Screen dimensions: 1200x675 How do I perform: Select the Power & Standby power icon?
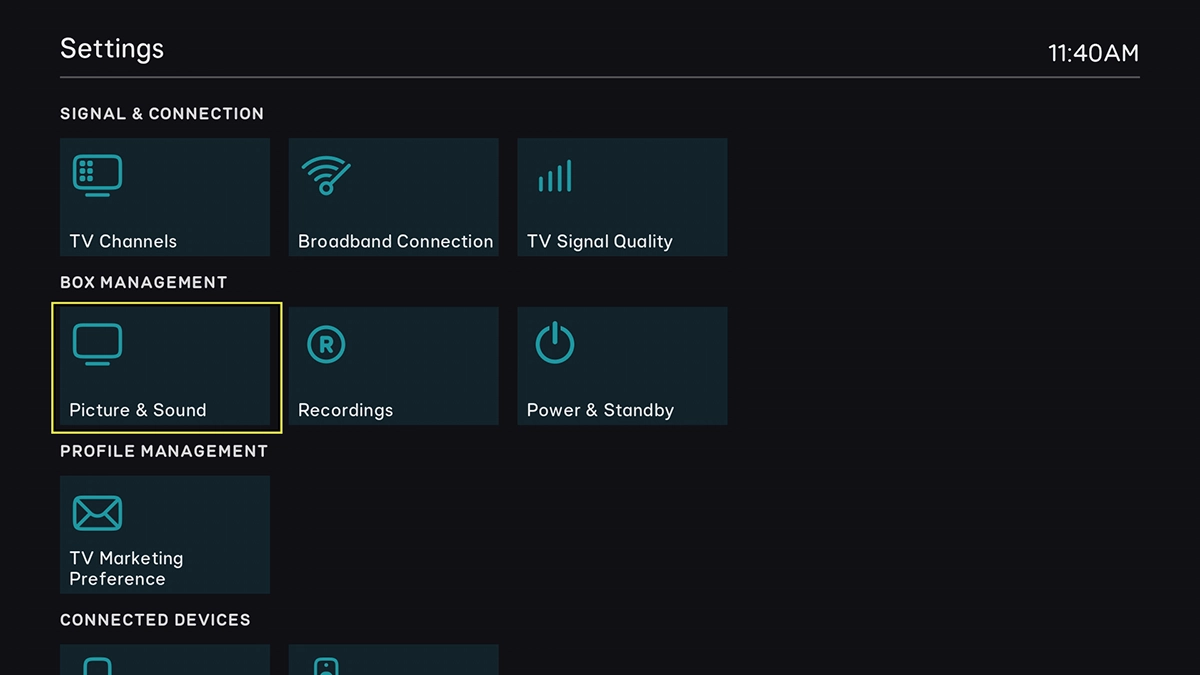coord(555,345)
